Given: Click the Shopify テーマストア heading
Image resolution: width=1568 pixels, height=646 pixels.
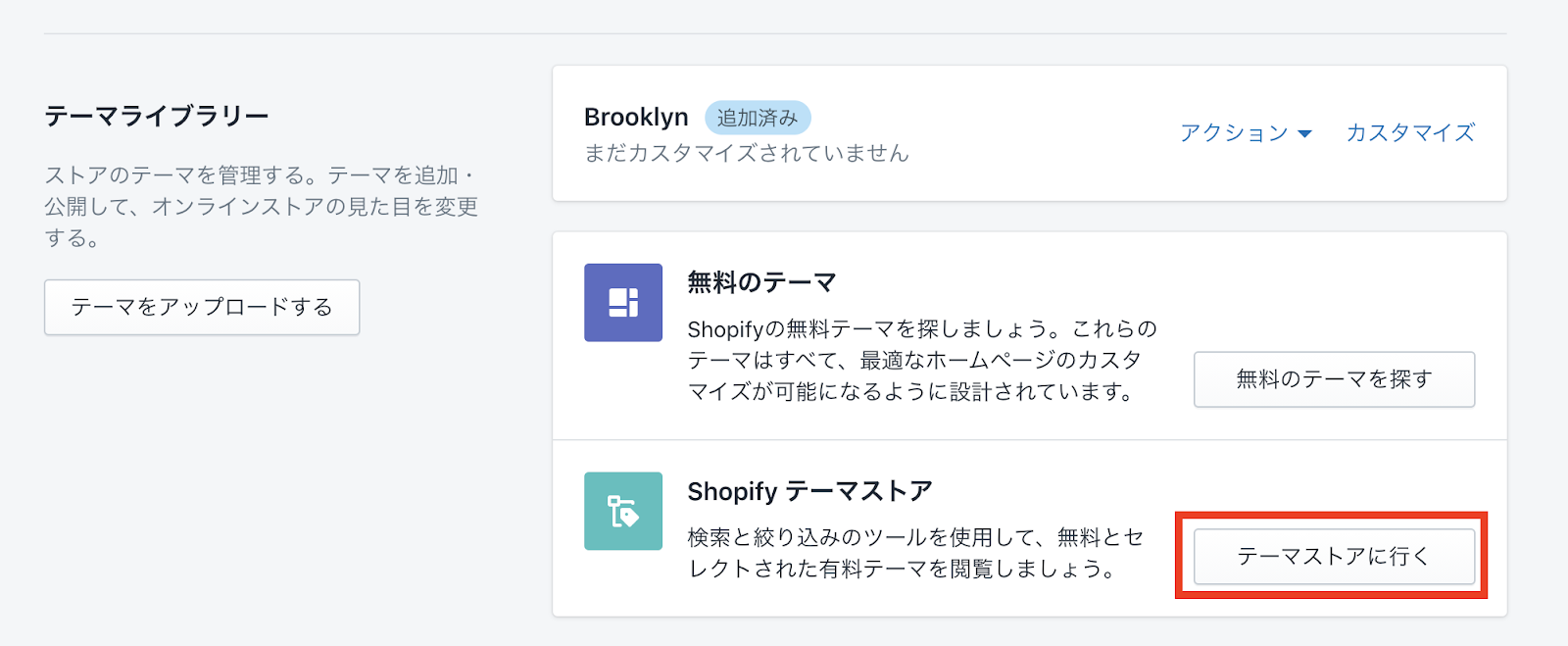Looking at the screenshot, I should [x=809, y=491].
